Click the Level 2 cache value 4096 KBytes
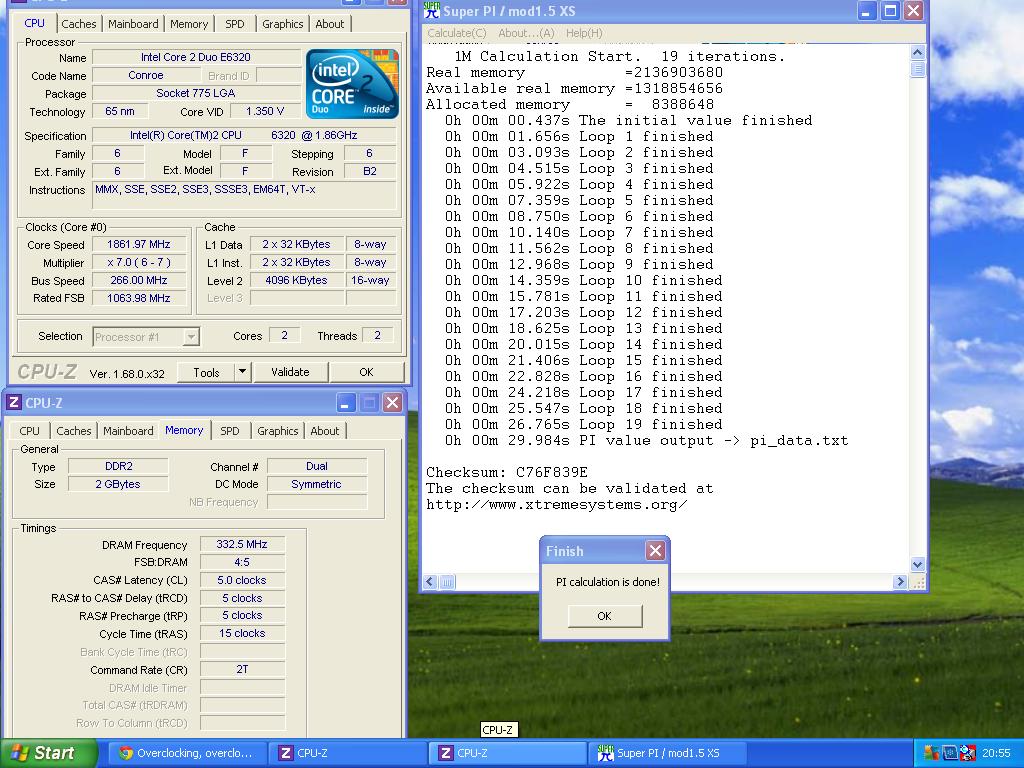Screen dimensions: 1024x768 coord(296,280)
